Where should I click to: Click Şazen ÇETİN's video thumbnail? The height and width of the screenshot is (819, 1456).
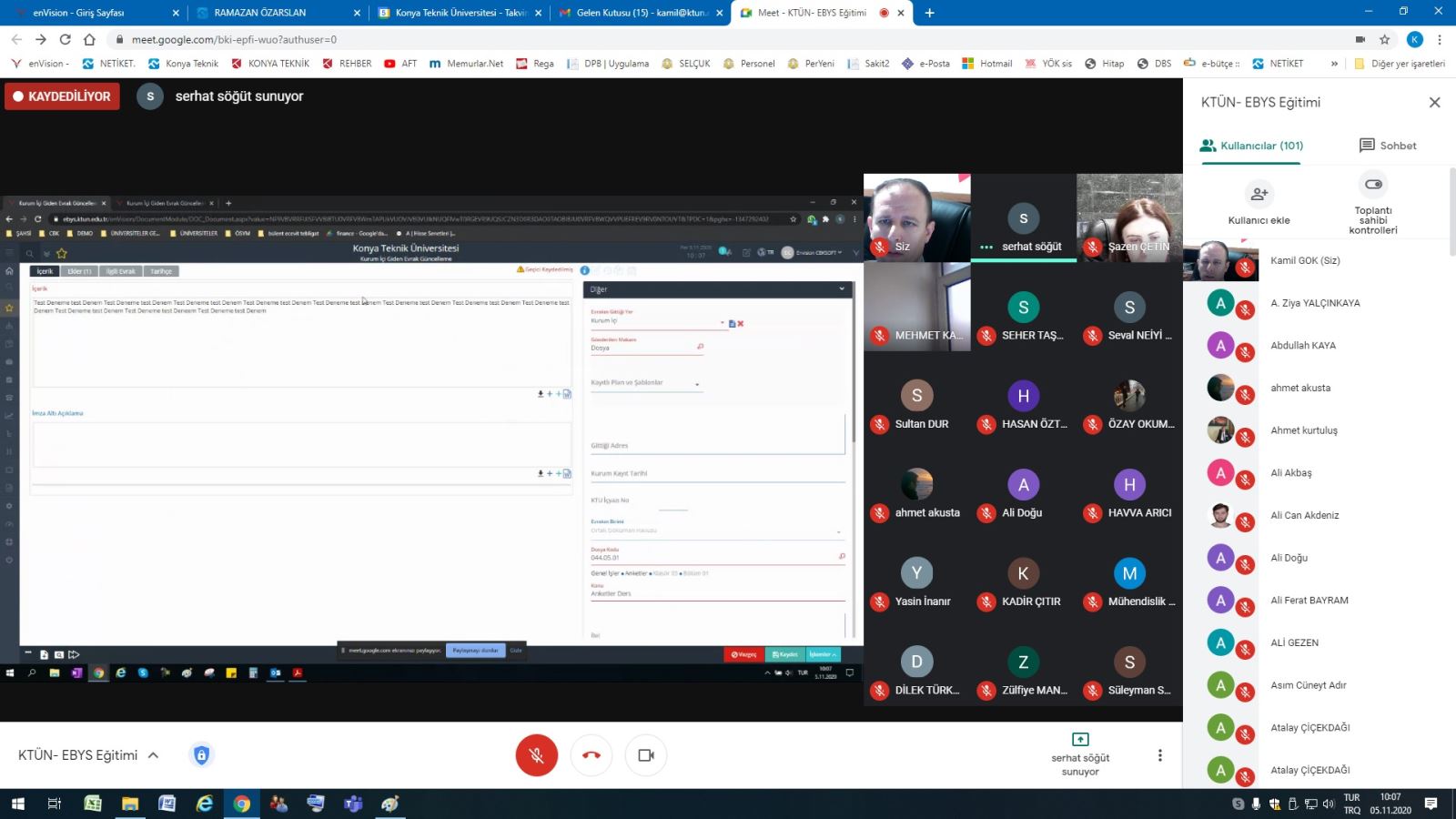coord(1129,217)
